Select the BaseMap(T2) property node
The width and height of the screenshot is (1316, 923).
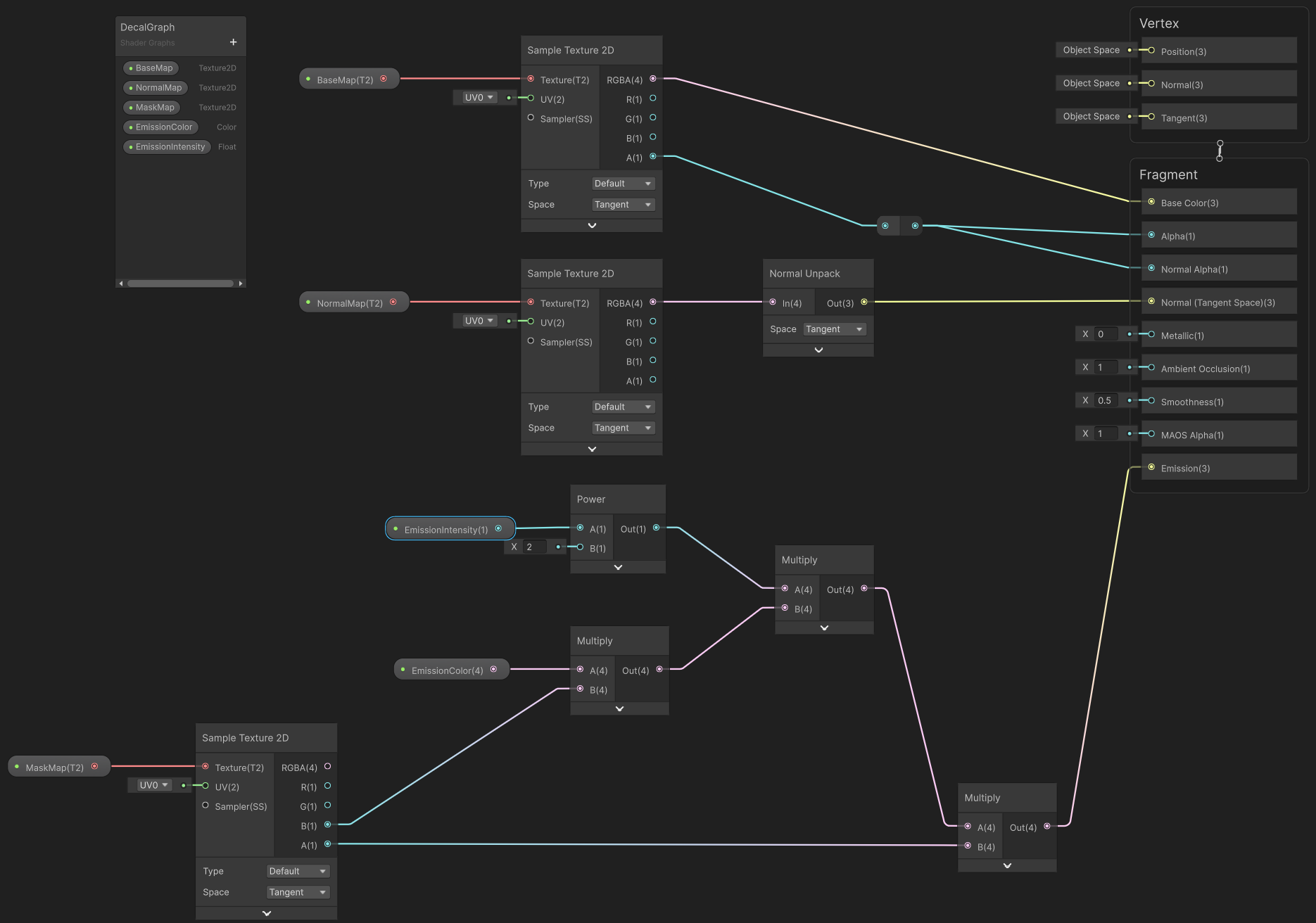pos(349,79)
